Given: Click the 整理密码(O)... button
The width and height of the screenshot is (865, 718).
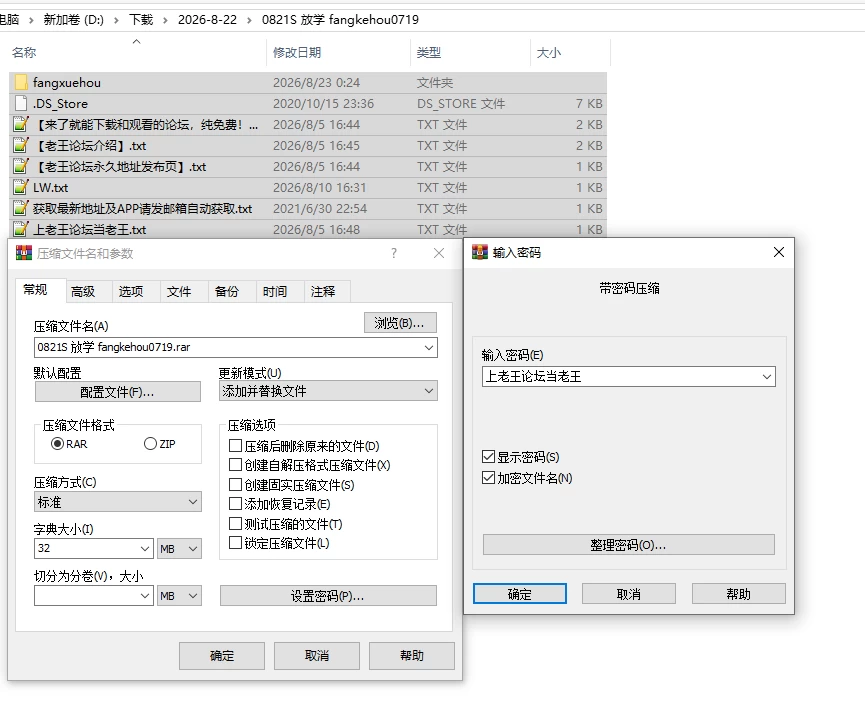Looking at the screenshot, I should tap(628, 544).
